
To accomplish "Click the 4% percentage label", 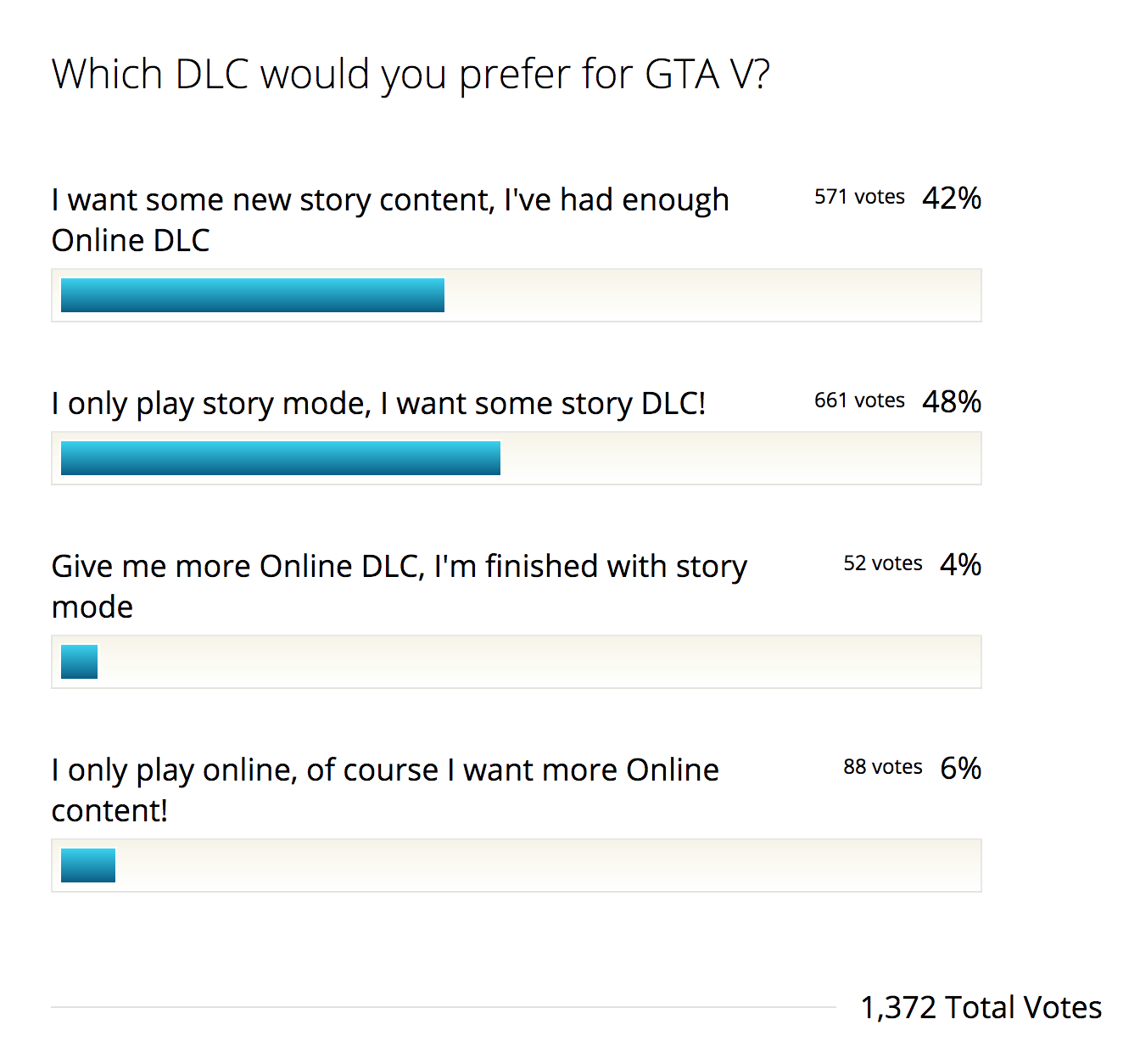I will [960, 564].
